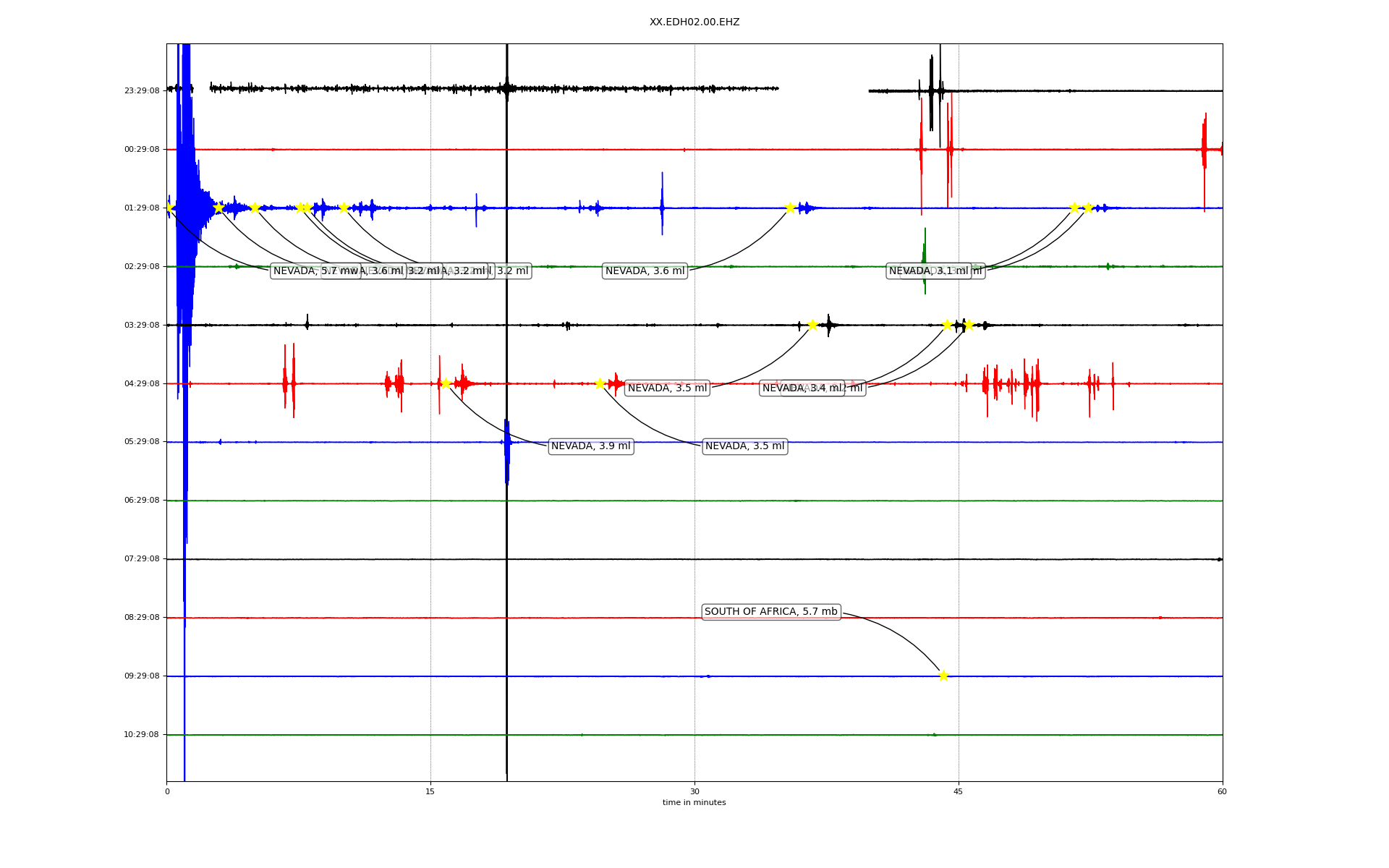Click the 10:29:08 row time label
This screenshot has height=868, width=1389.
tap(142, 735)
